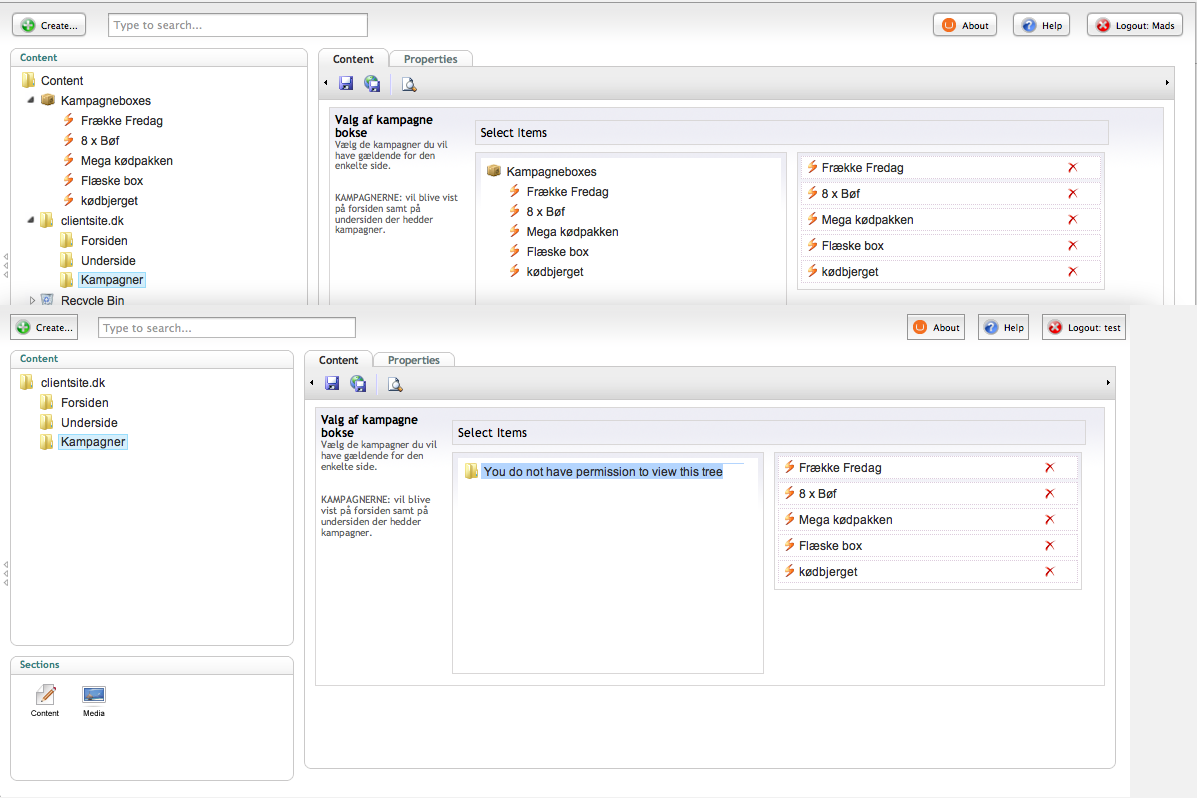Click Save and publish globe icon in test session
This screenshot has height=798, width=1197.
click(358, 384)
